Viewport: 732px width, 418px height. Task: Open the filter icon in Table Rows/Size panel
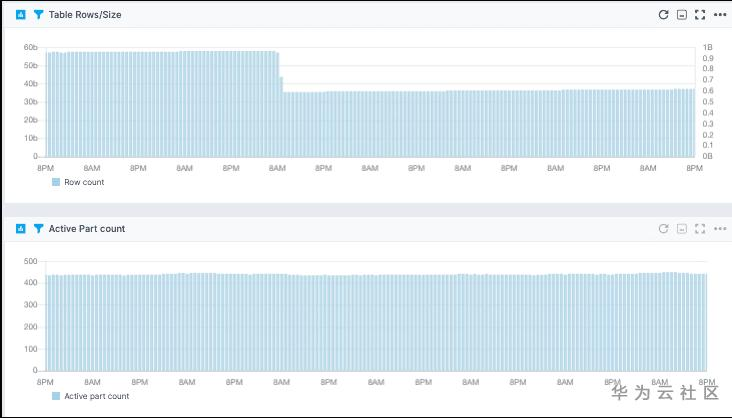(x=39, y=14)
